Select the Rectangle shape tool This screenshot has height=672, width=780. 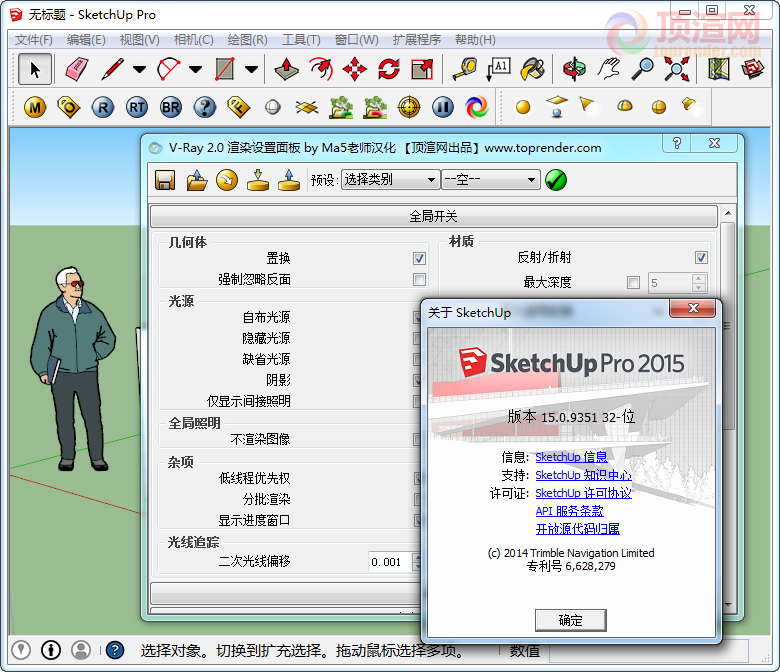[x=224, y=69]
